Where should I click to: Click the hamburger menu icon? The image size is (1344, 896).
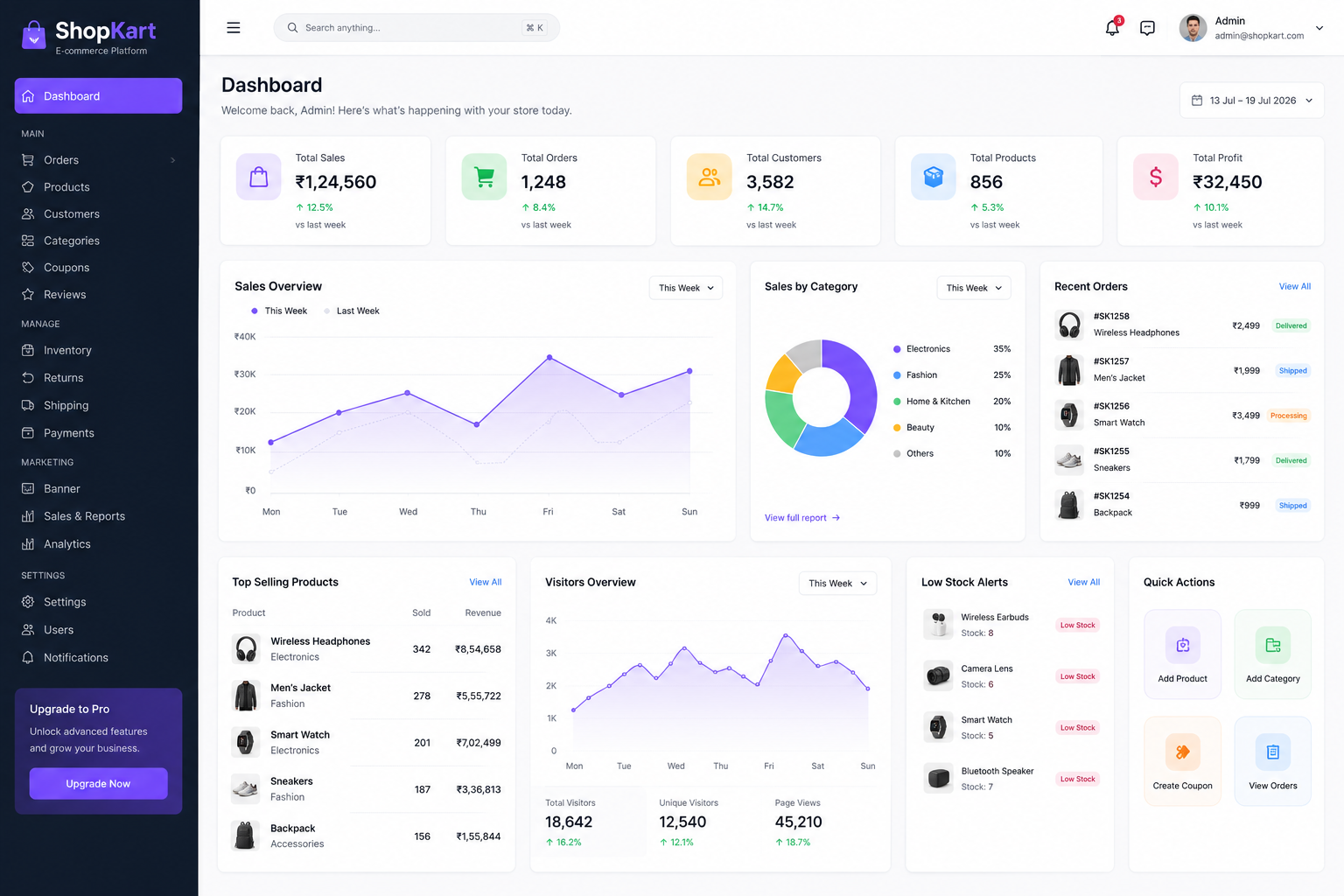[x=234, y=28]
